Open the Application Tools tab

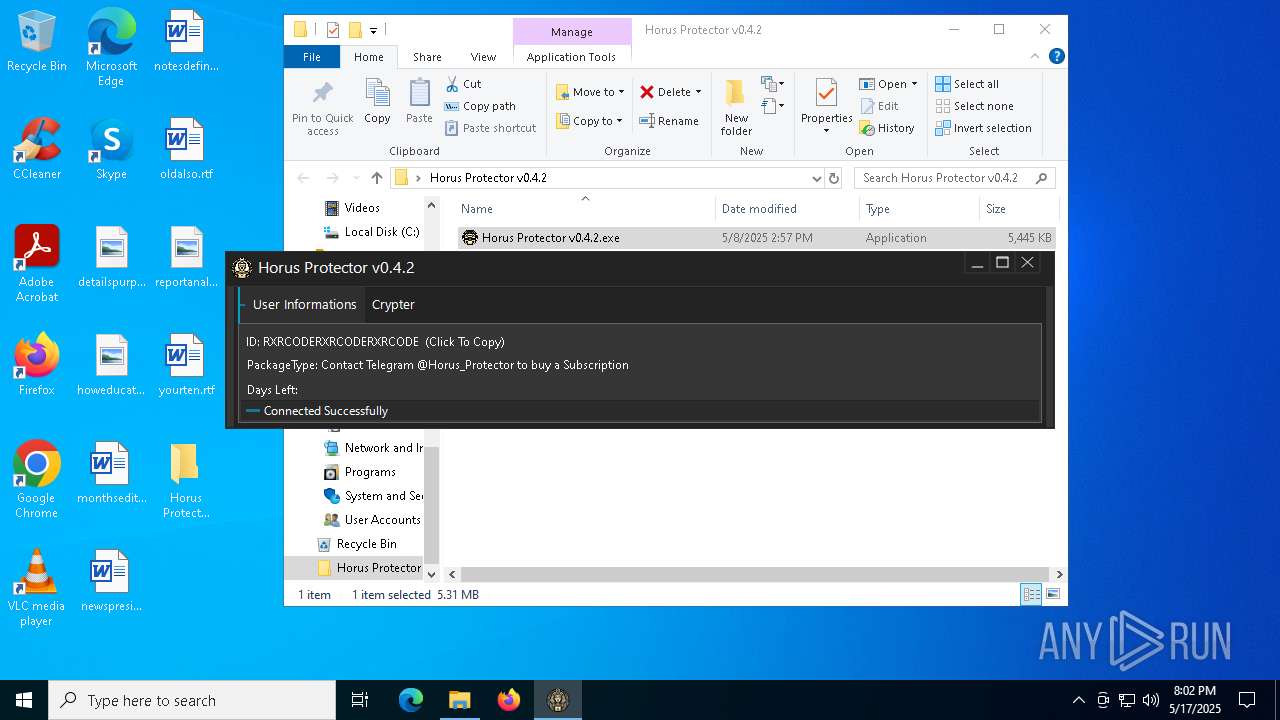tap(571, 57)
